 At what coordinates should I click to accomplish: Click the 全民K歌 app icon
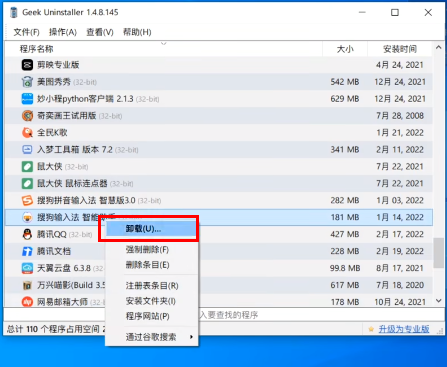pyautogui.click(x=27, y=133)
